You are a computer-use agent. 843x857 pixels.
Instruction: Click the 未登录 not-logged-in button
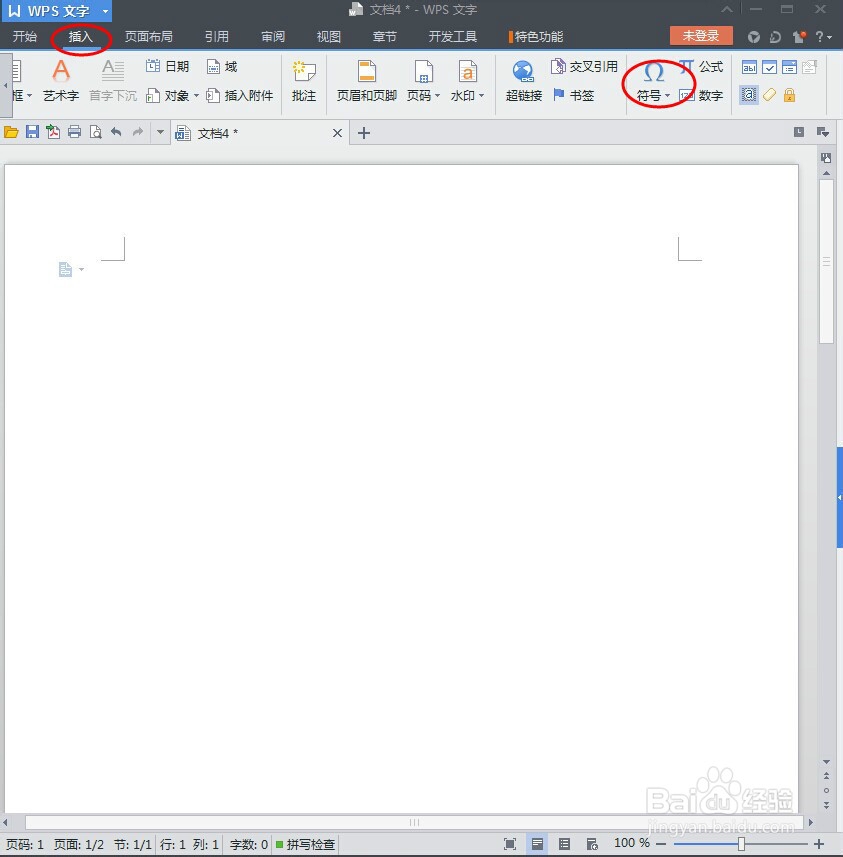[701, 36]
